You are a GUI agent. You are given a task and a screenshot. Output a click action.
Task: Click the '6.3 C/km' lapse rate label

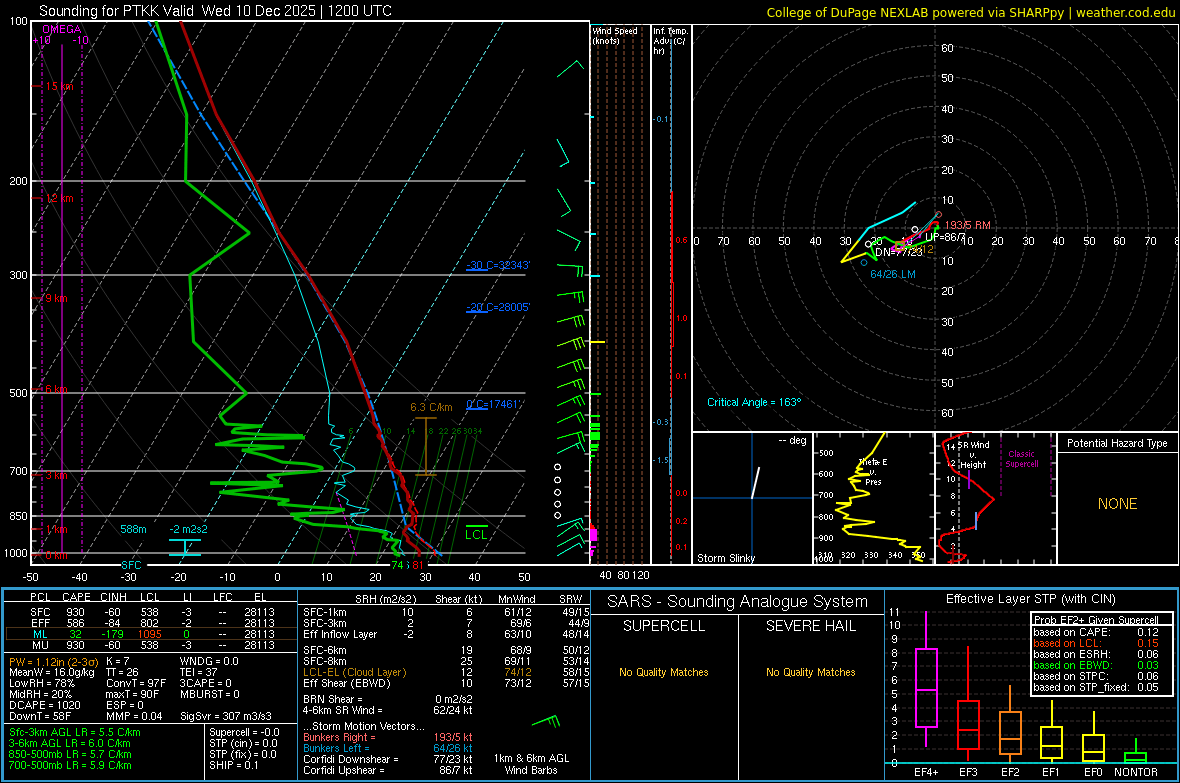431,407
